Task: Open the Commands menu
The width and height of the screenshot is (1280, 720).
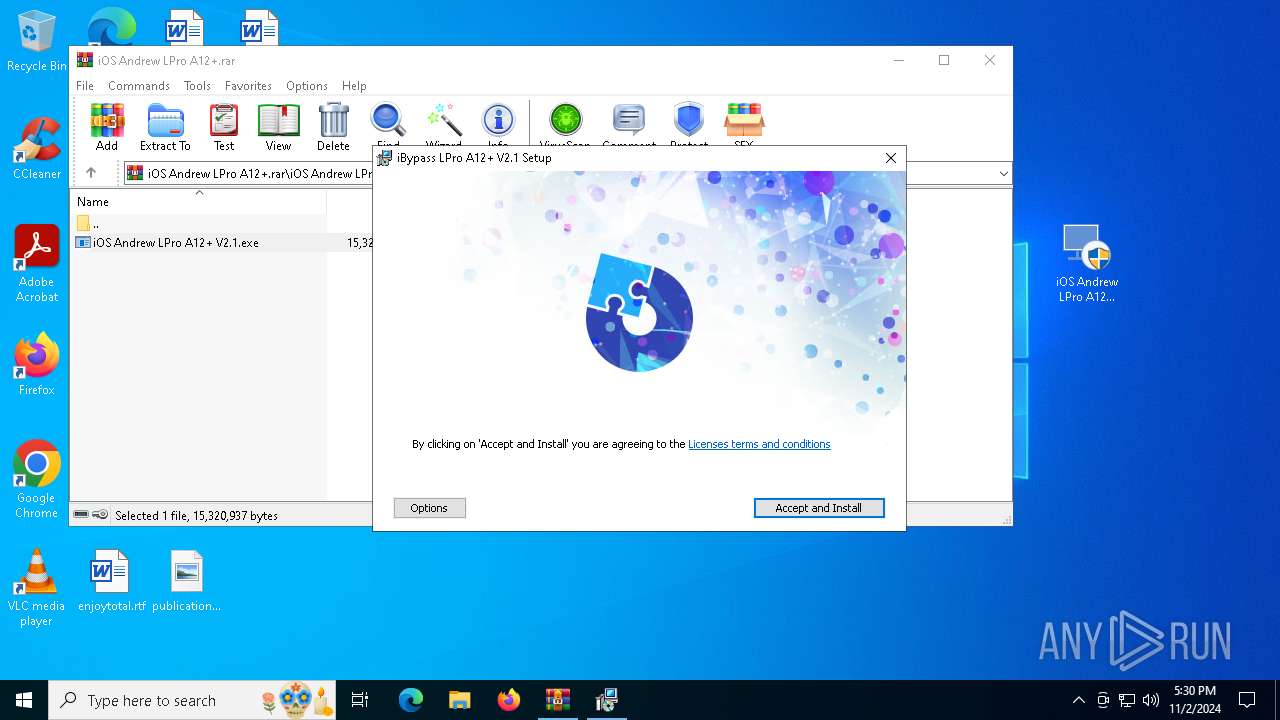Action: (139, 86)
